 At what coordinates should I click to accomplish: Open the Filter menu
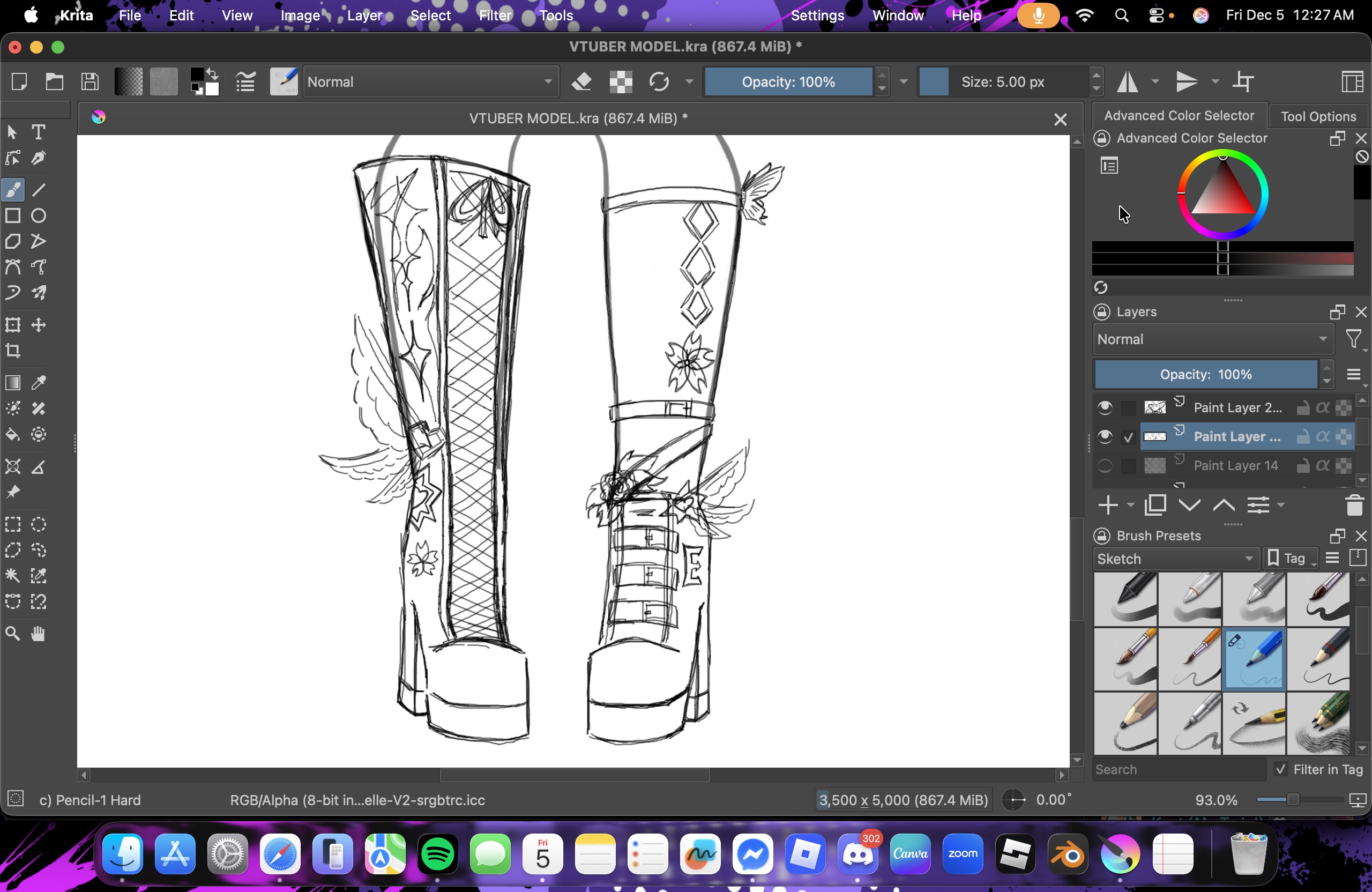tap(495, 16)
